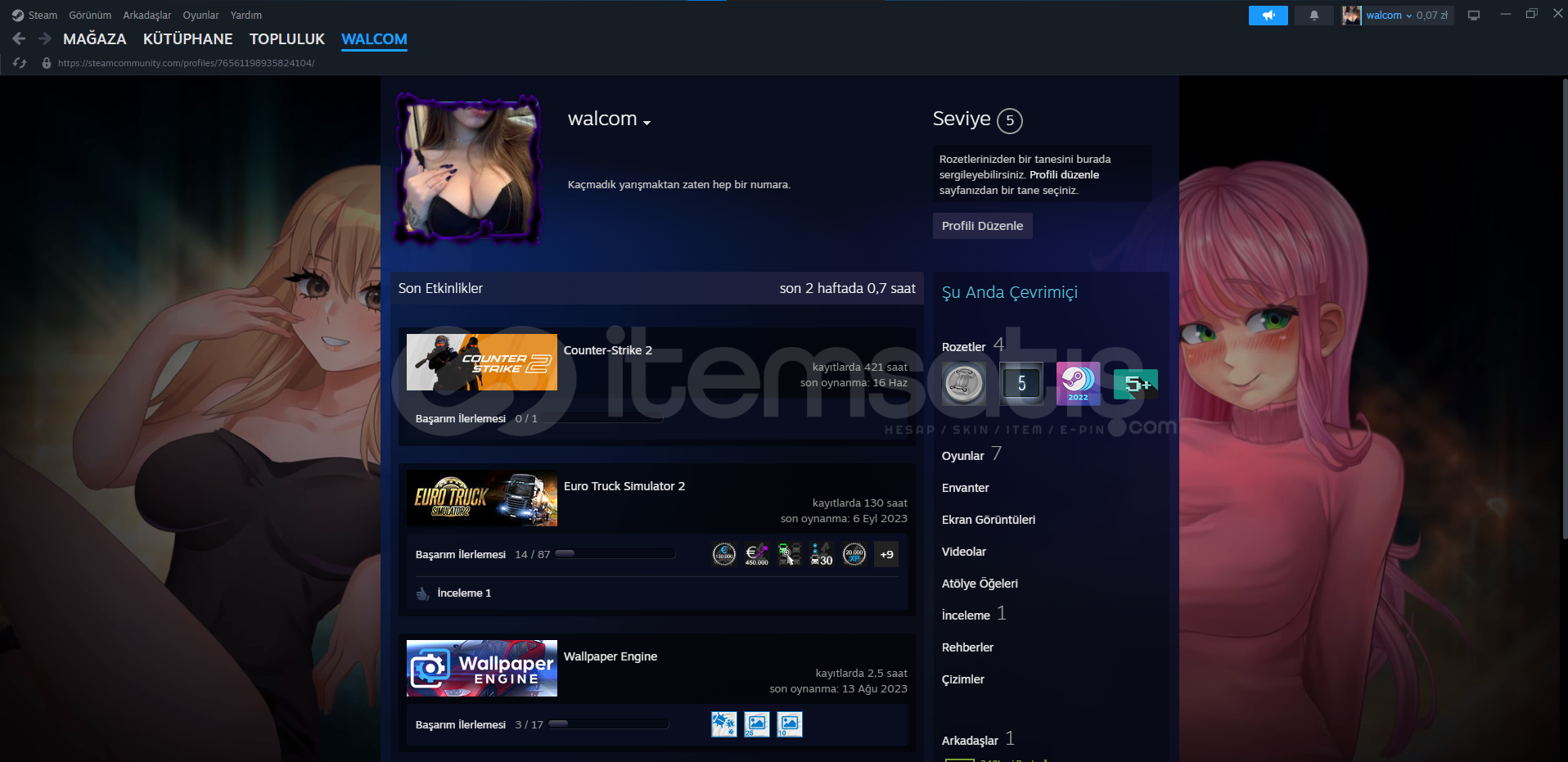Open the Ekran Görüntüleri link
The width and height of the screenshot is (1568, 762).
989,520
